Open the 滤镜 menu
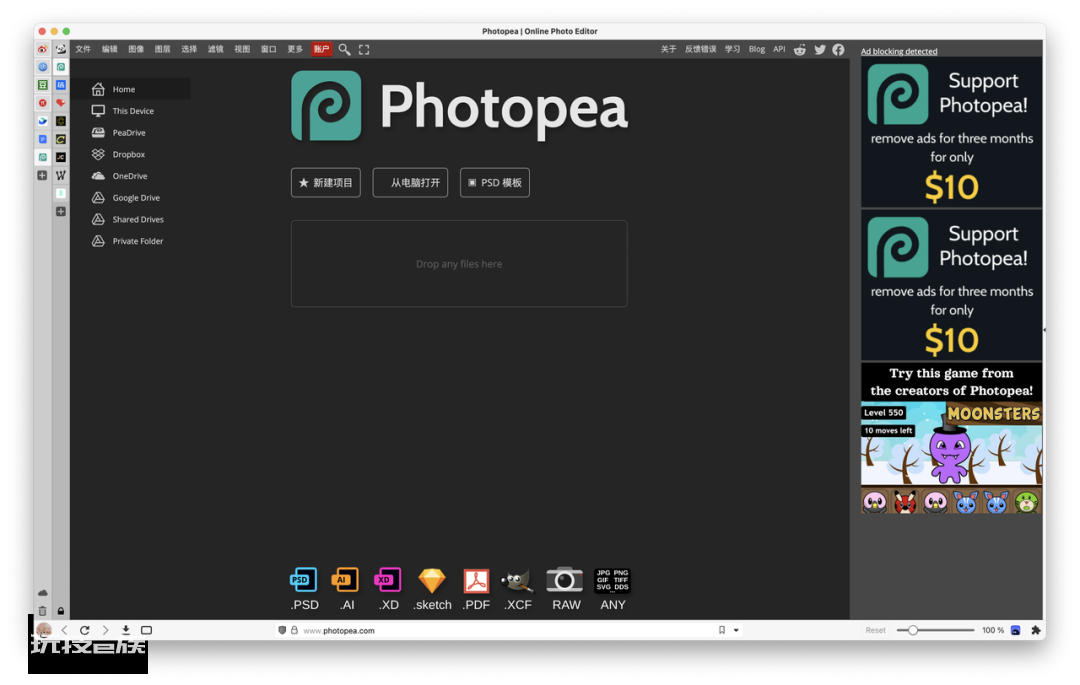 point(216,50)
